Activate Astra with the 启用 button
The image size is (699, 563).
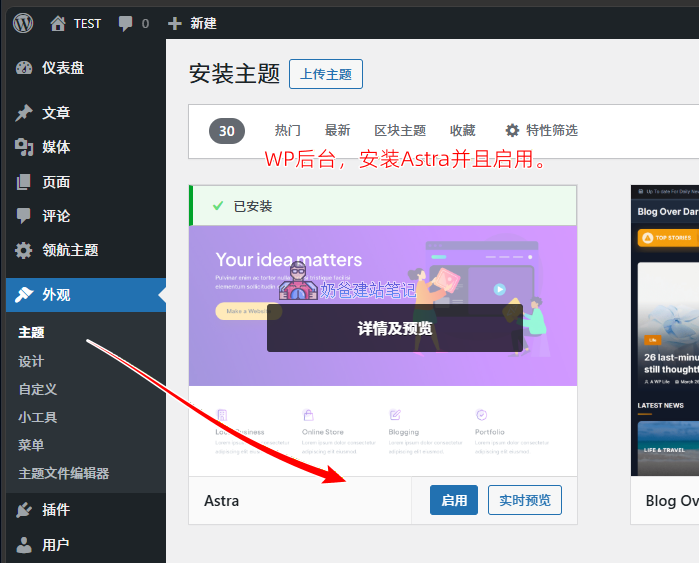tap(454, 500)
